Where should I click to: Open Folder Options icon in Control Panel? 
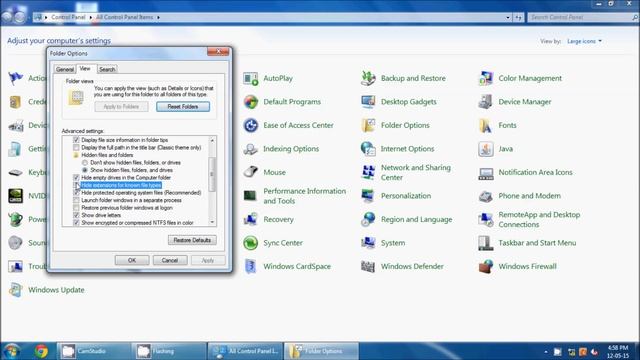pyautogui.click(x=368, y=125)
